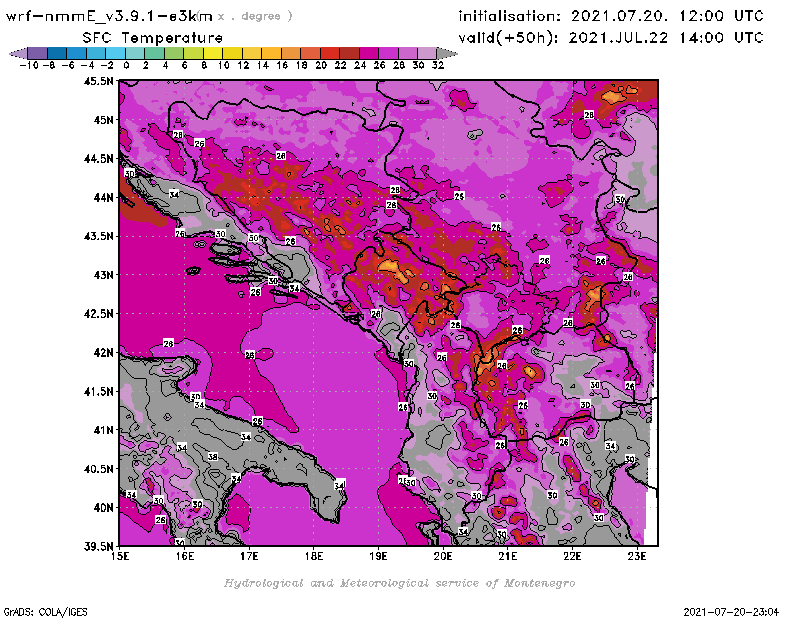Click the gray arrow swatch above 32
This screenshot has height=618, width=800.
[447, 53]
